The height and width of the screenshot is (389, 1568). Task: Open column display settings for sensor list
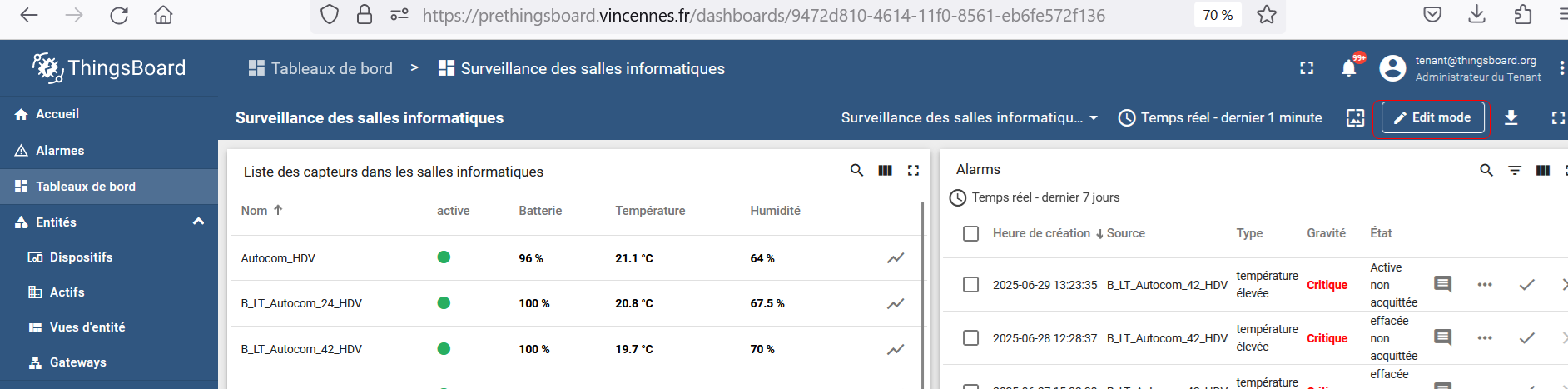[885, 171]
